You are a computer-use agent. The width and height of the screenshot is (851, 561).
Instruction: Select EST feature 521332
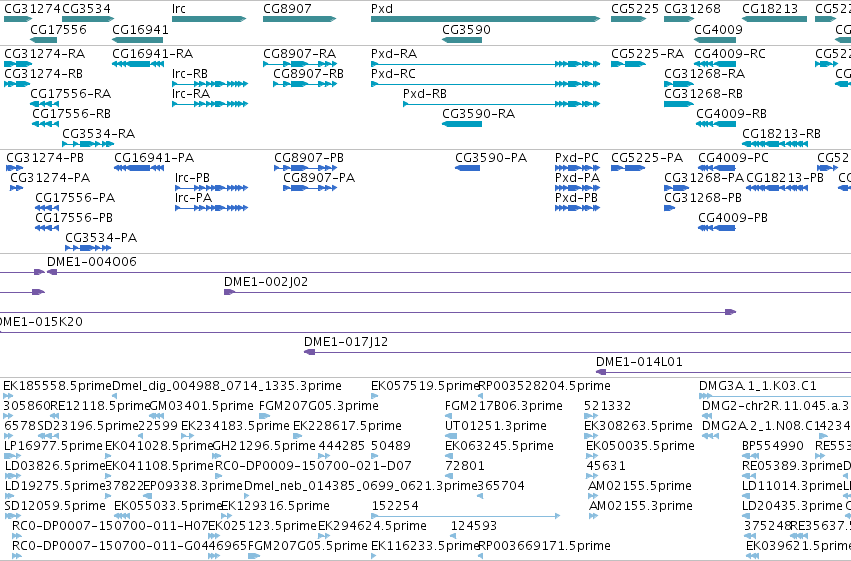coord(590,416)
